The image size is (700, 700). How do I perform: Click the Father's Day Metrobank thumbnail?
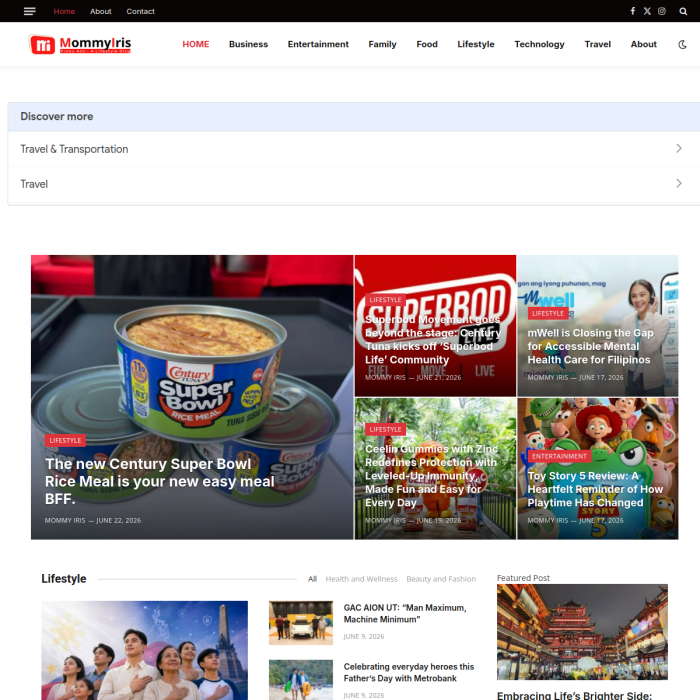(x=301, y=679)
